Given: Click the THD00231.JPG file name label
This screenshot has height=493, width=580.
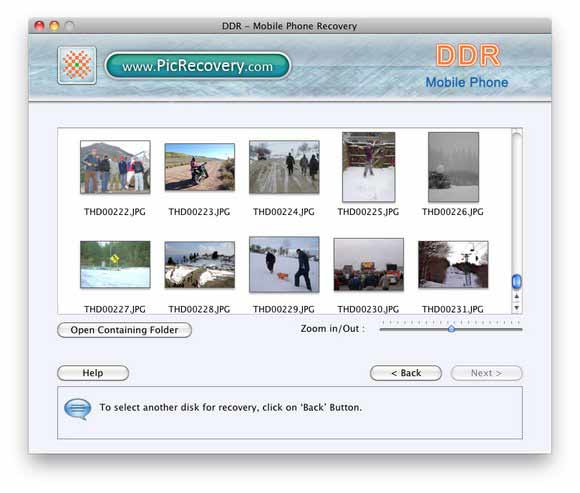Looking at the screenshot, I should (453, 309).
